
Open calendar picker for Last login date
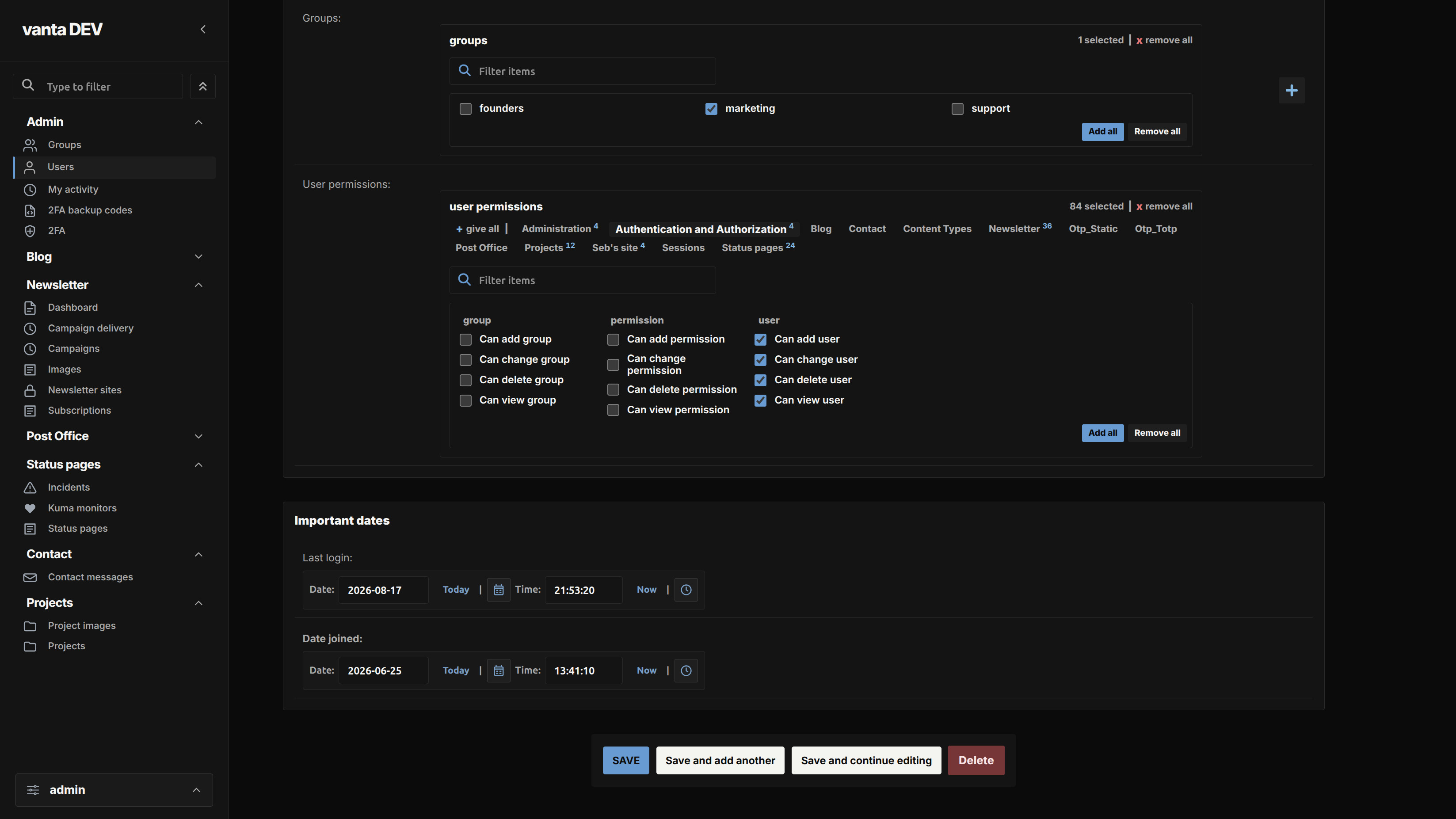pyautogui.click(x=499, y=590)
